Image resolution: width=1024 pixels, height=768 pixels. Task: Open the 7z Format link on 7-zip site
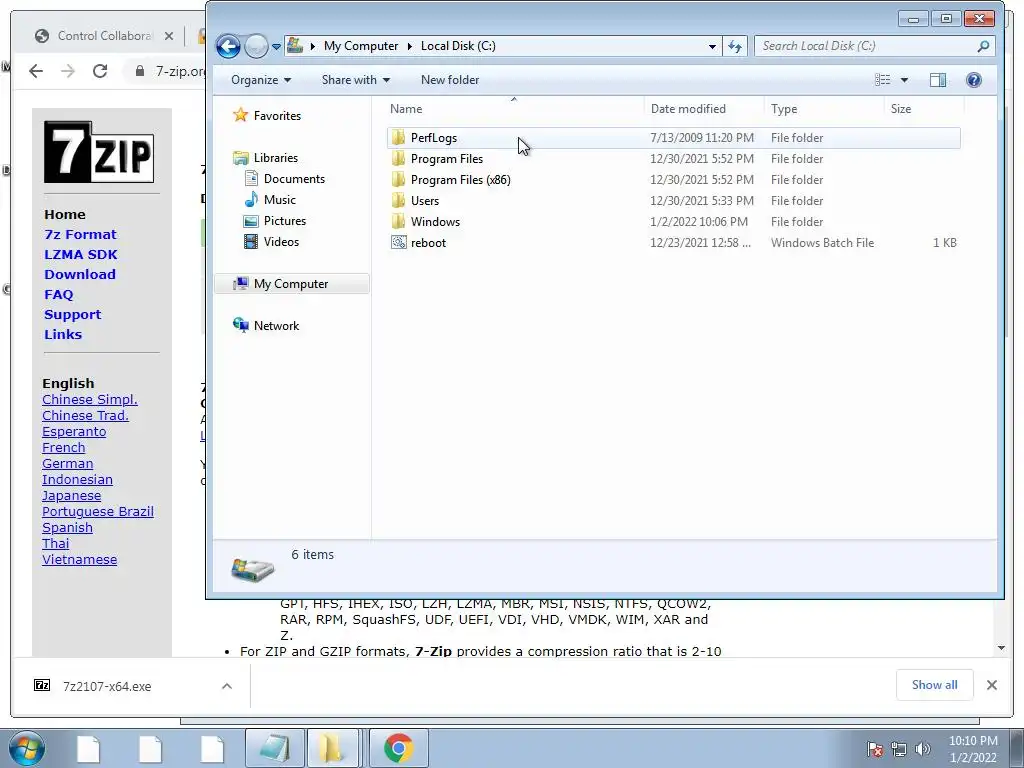(80, 234)
